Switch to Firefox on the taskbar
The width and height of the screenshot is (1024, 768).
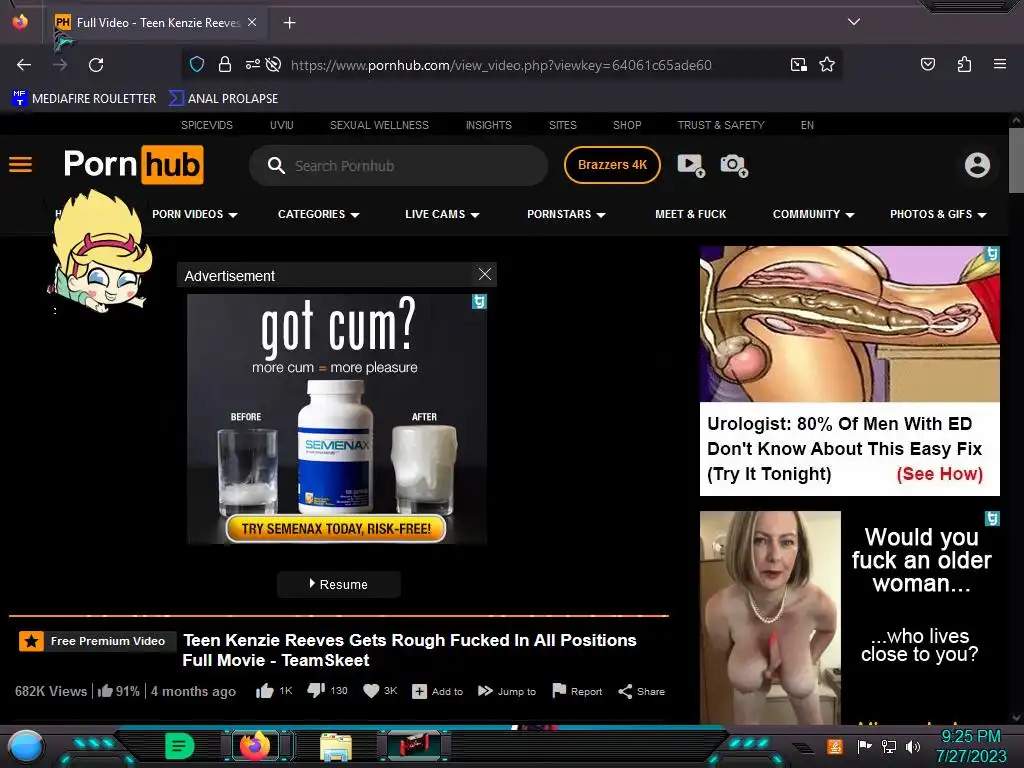pyautogui.click(x=255, y=746)
